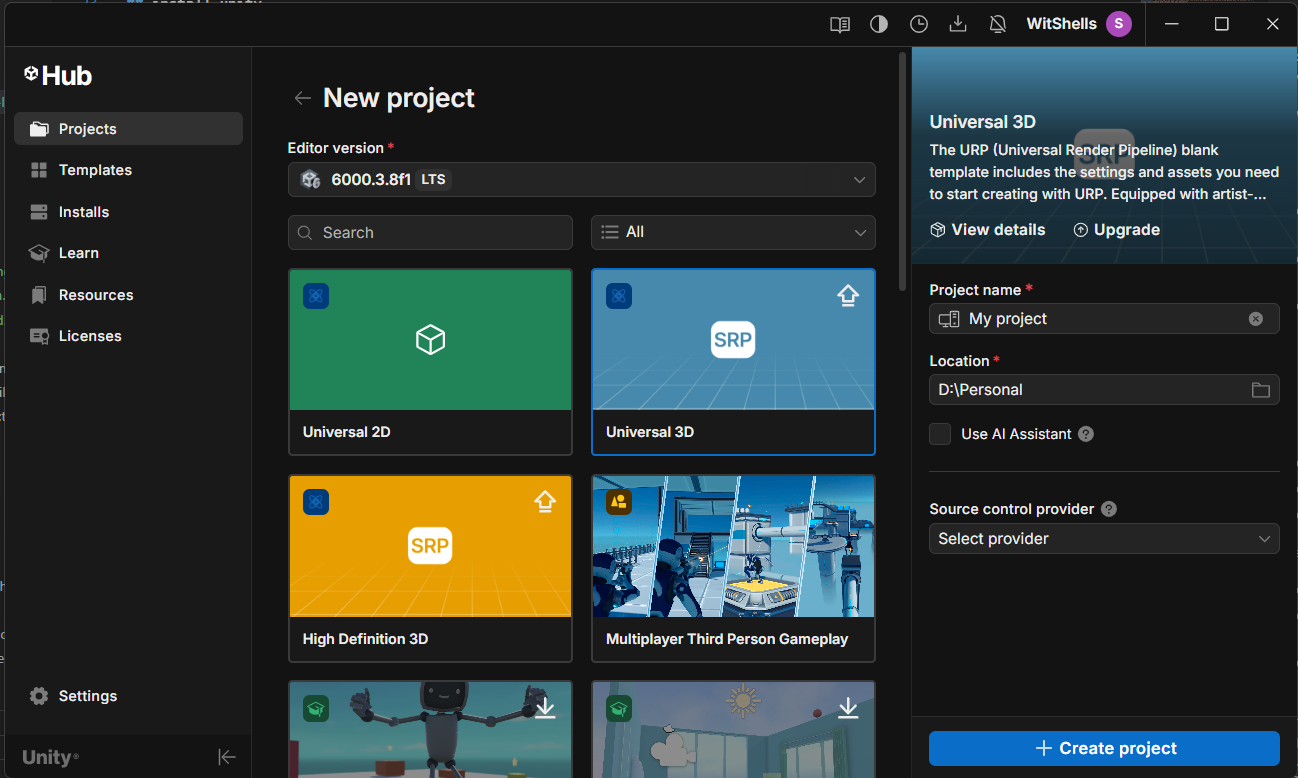Open the downloads icon in title bar
This screenshot has width=1298, height=778.
pyautogui.click(x=958, y=24)
